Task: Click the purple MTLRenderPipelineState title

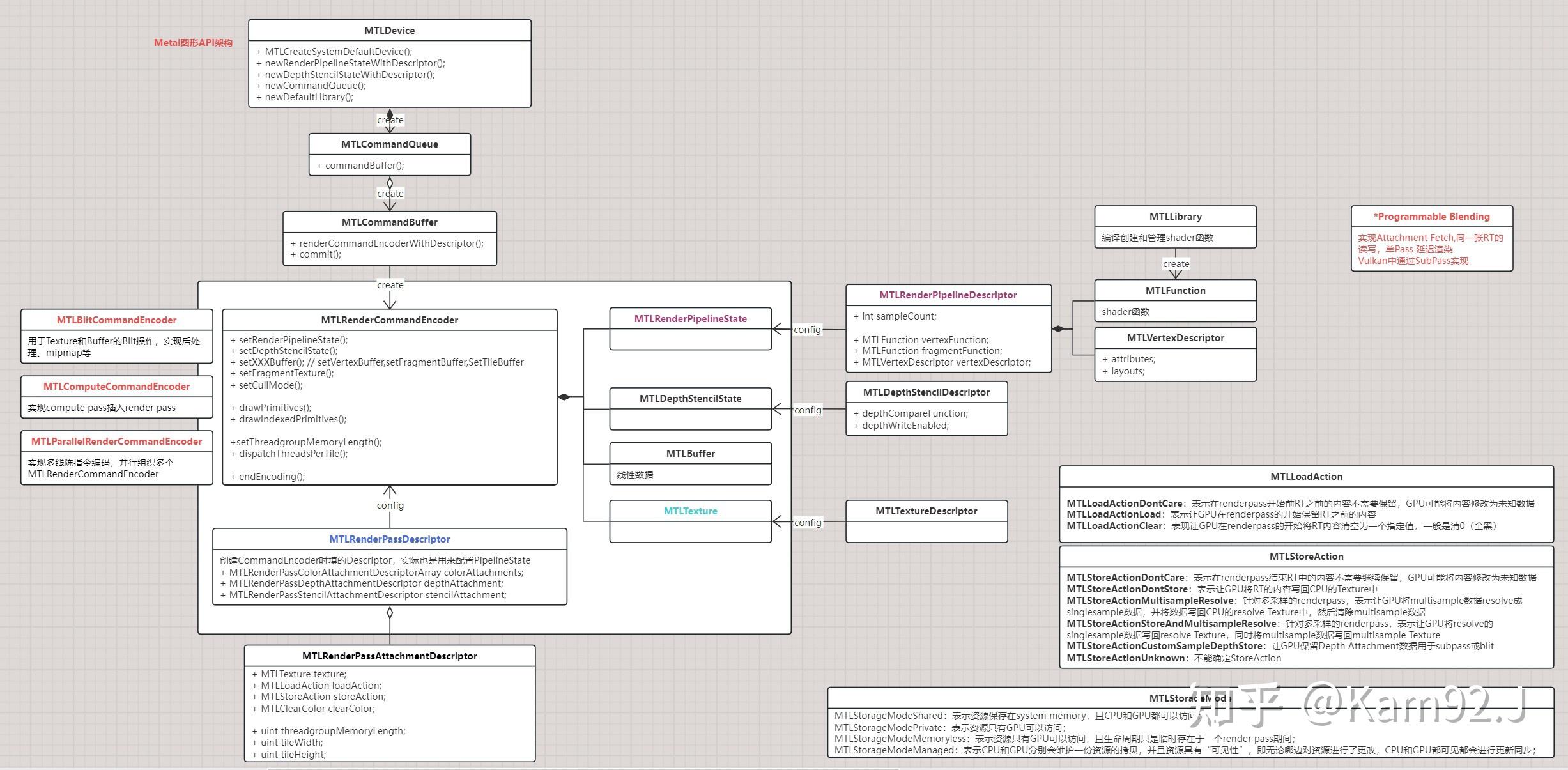Action: click(690, 318)
